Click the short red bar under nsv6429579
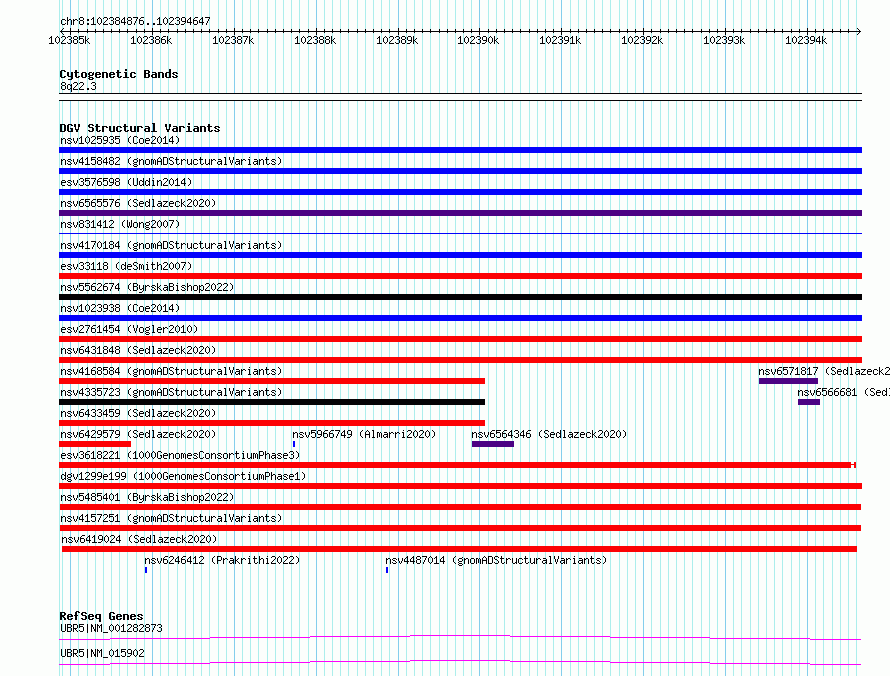 coord(95,444)
